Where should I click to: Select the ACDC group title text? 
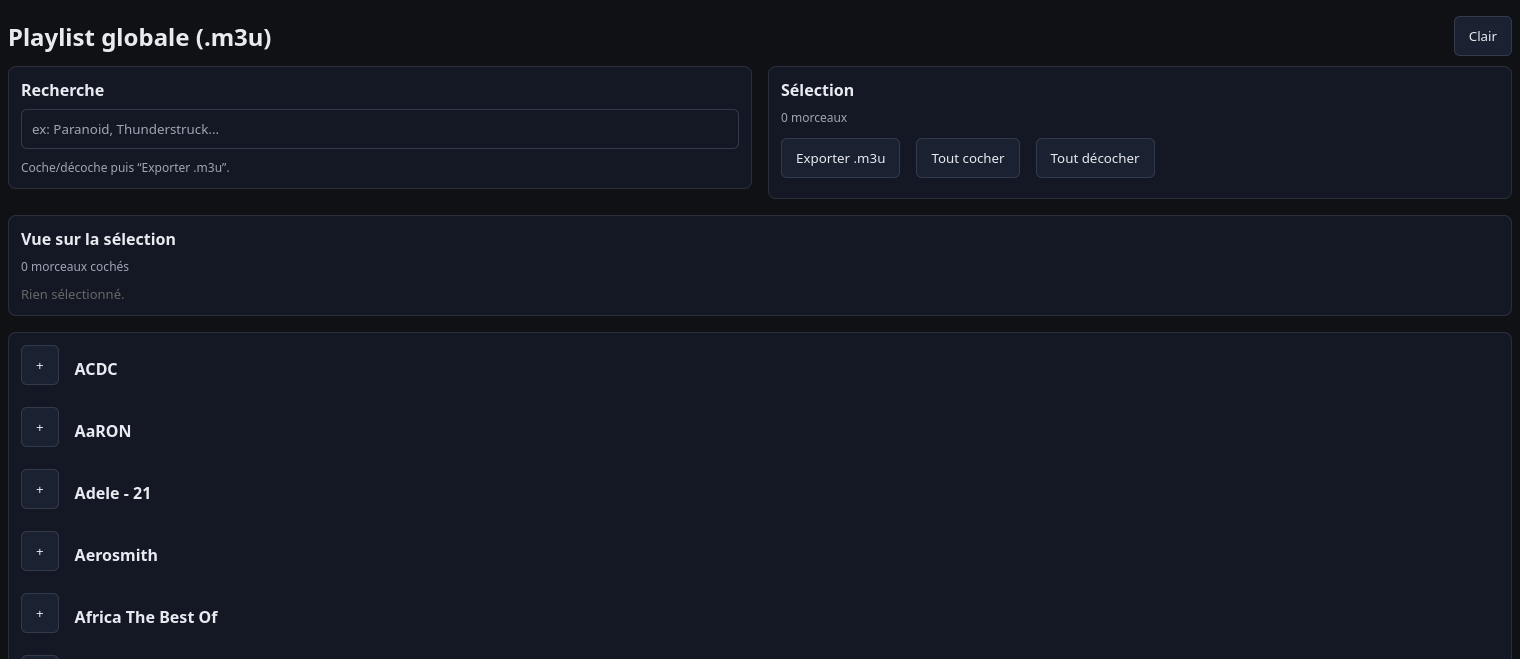(96, 369)
